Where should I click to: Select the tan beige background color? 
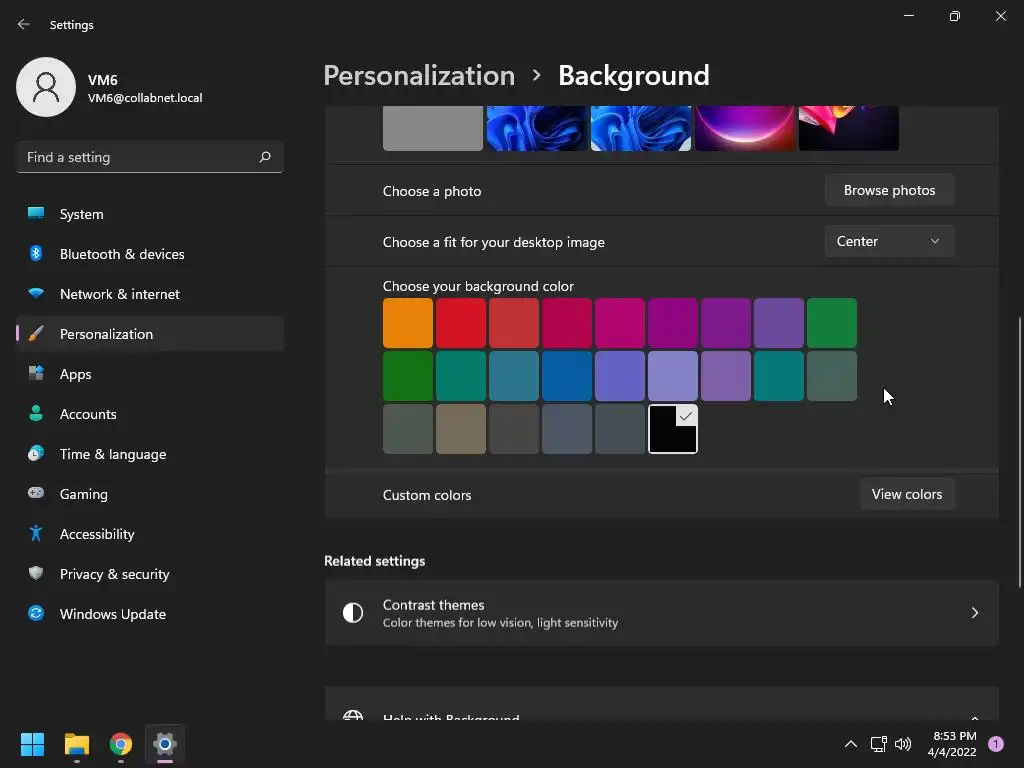[x=460, y=428]
